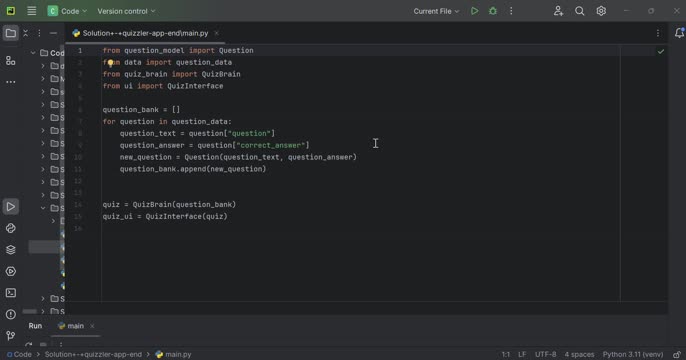
Task: Click 'question_bank.append(new_question)' line
Action: [x=193, y=169]
